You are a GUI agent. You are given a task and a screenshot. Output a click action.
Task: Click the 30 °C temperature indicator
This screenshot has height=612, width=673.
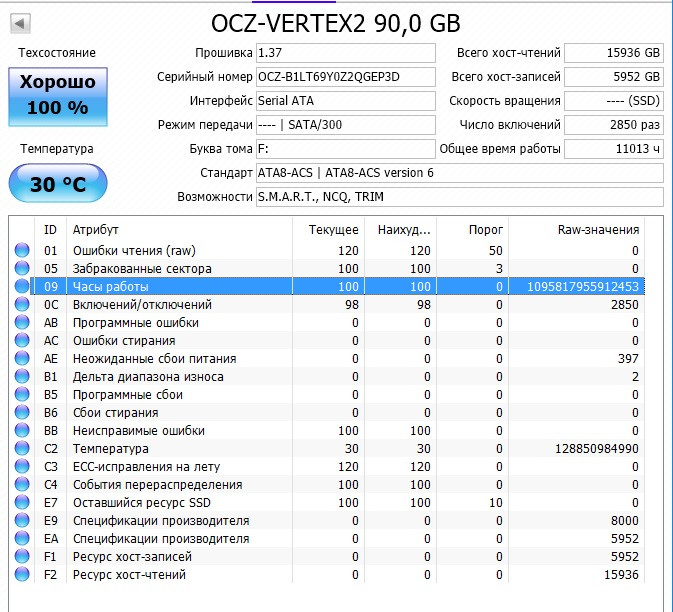point(58,183)
